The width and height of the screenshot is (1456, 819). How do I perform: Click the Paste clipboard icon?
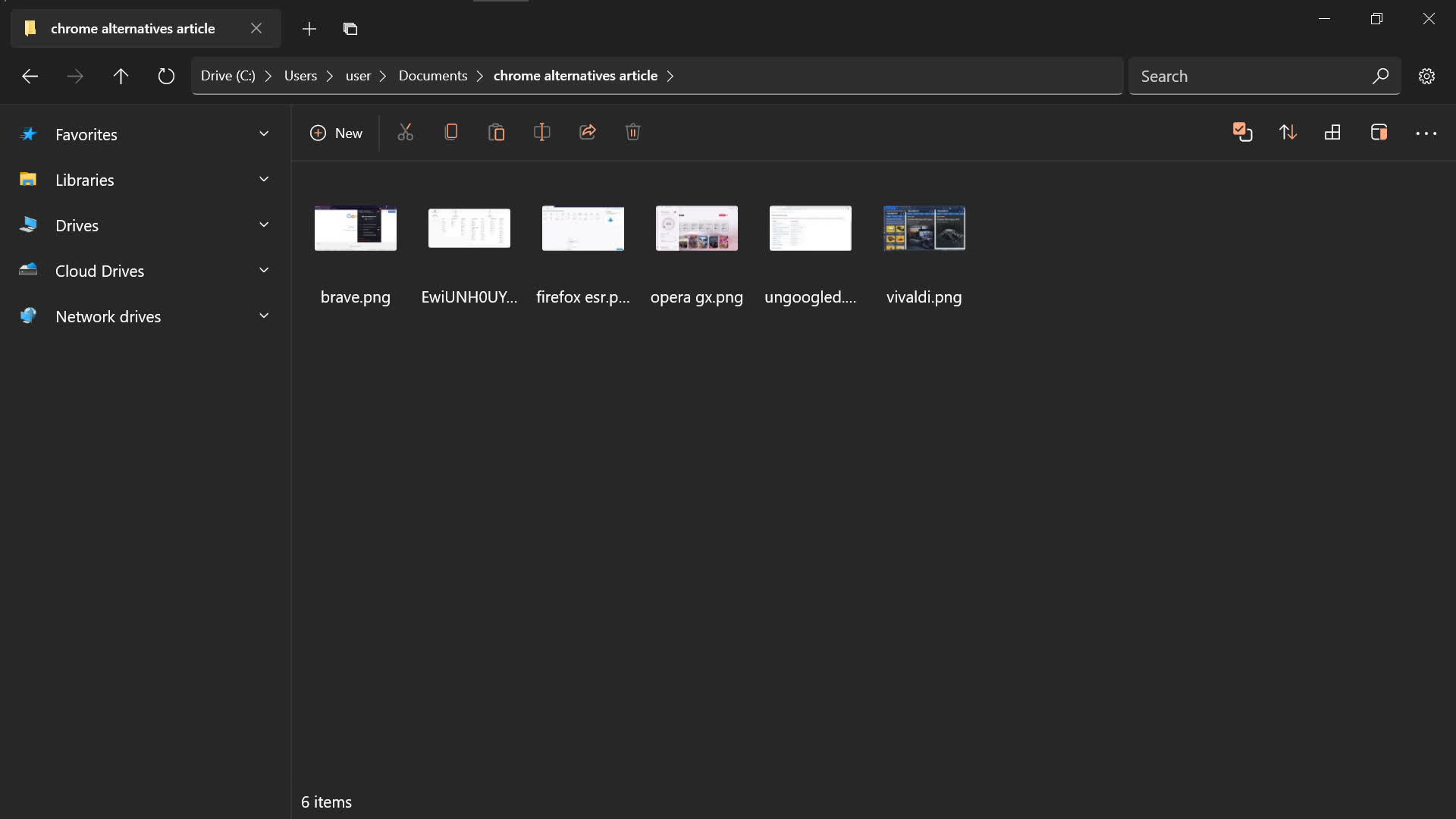coord(497,133)
